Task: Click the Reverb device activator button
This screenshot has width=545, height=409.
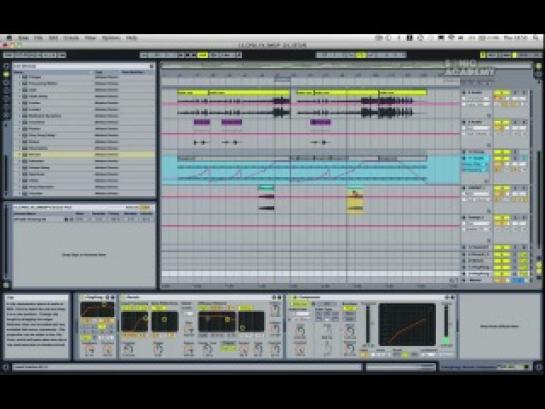Action: point(123,297)
